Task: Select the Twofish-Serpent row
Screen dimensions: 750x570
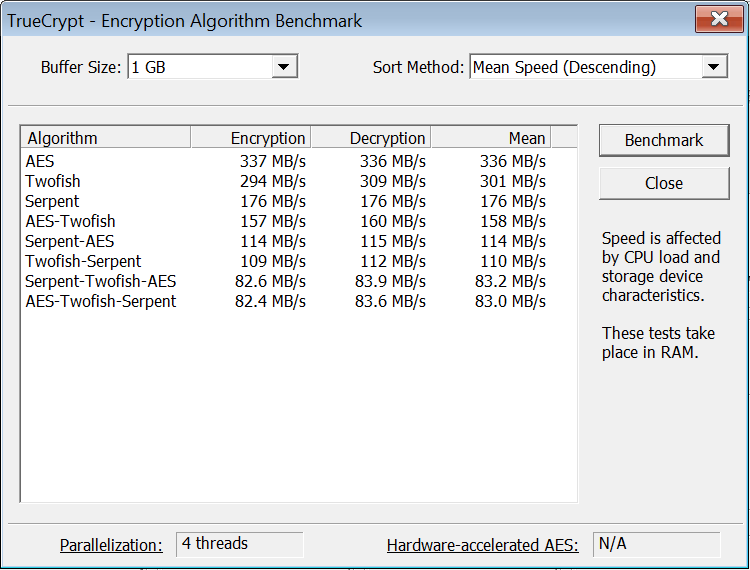Action: [83, 261]
